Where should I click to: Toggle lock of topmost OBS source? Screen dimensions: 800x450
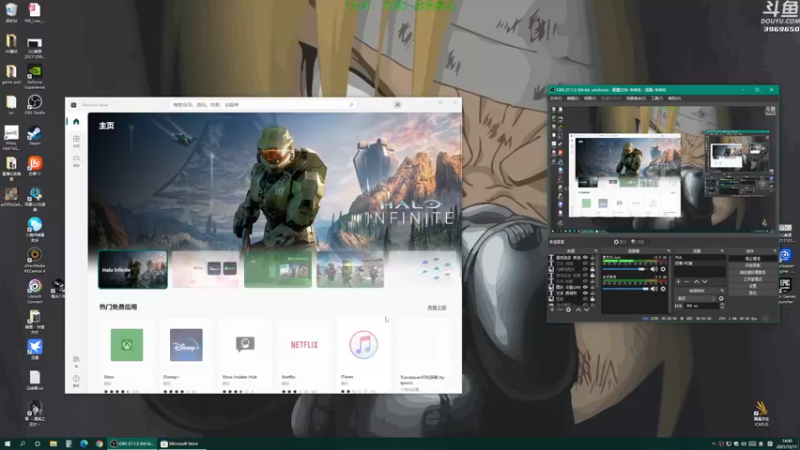[x=592, y=258]
